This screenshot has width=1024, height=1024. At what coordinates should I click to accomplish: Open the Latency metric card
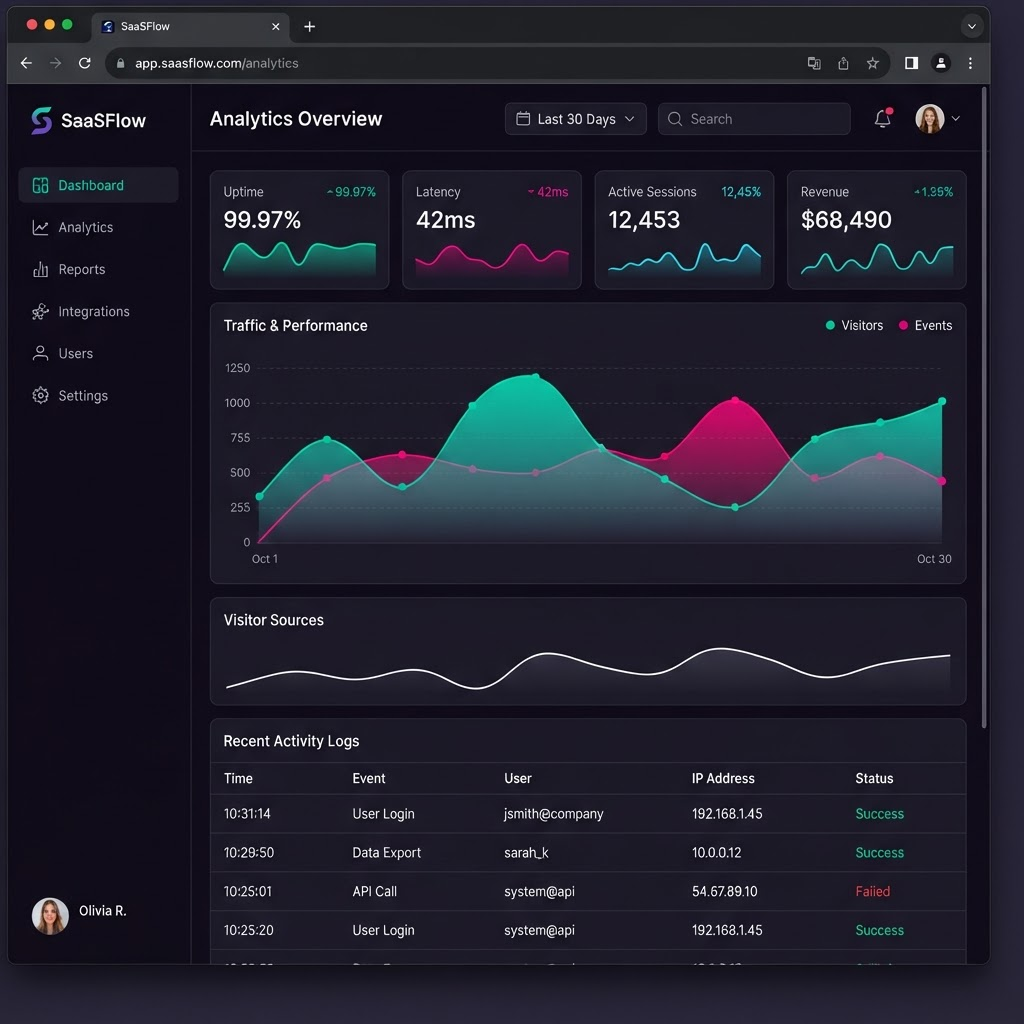click(x=492, y=230)
